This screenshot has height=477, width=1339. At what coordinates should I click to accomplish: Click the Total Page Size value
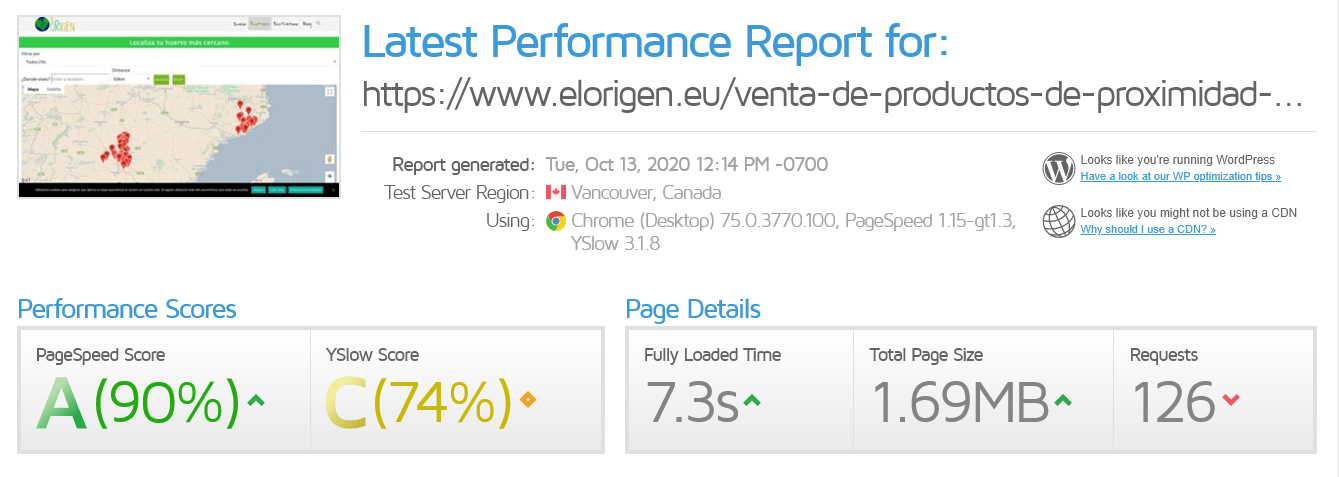960,402
